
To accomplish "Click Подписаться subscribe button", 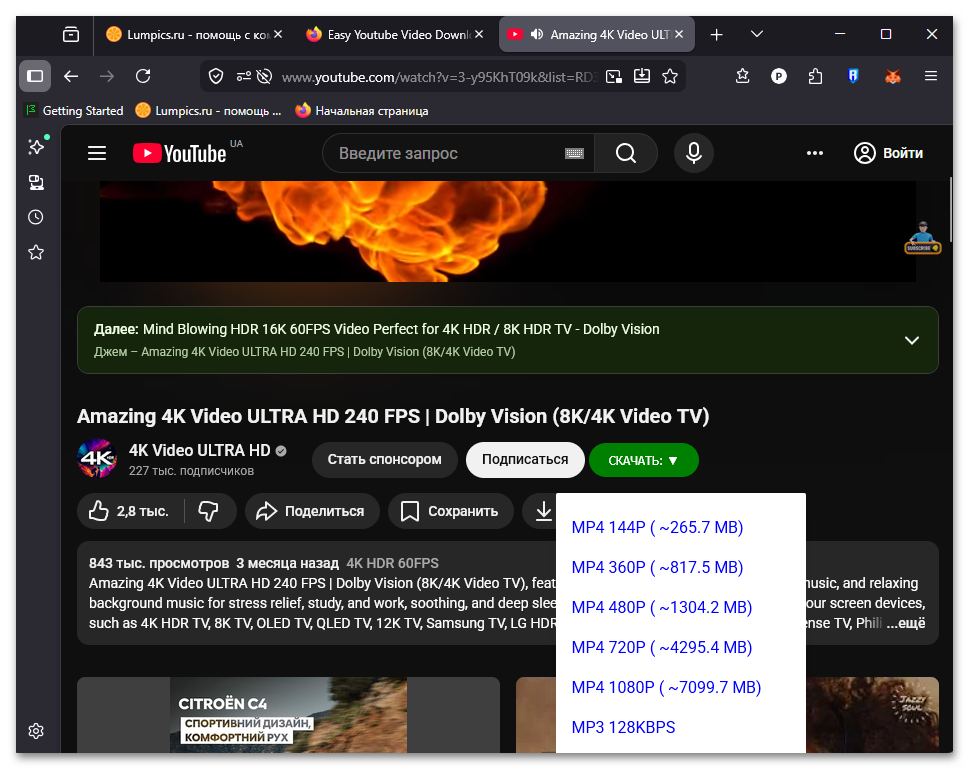I will pos(525,460).
